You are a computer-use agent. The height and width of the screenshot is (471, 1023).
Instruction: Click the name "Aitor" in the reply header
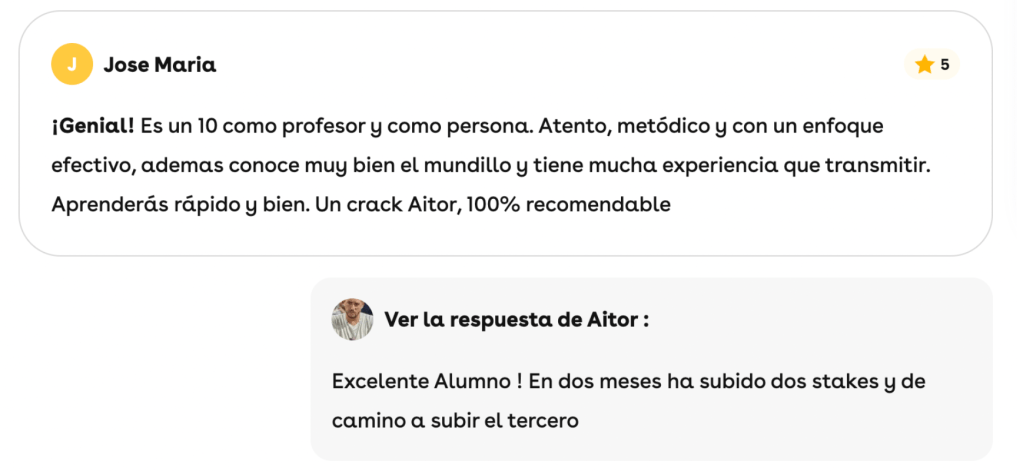[610, 320]
